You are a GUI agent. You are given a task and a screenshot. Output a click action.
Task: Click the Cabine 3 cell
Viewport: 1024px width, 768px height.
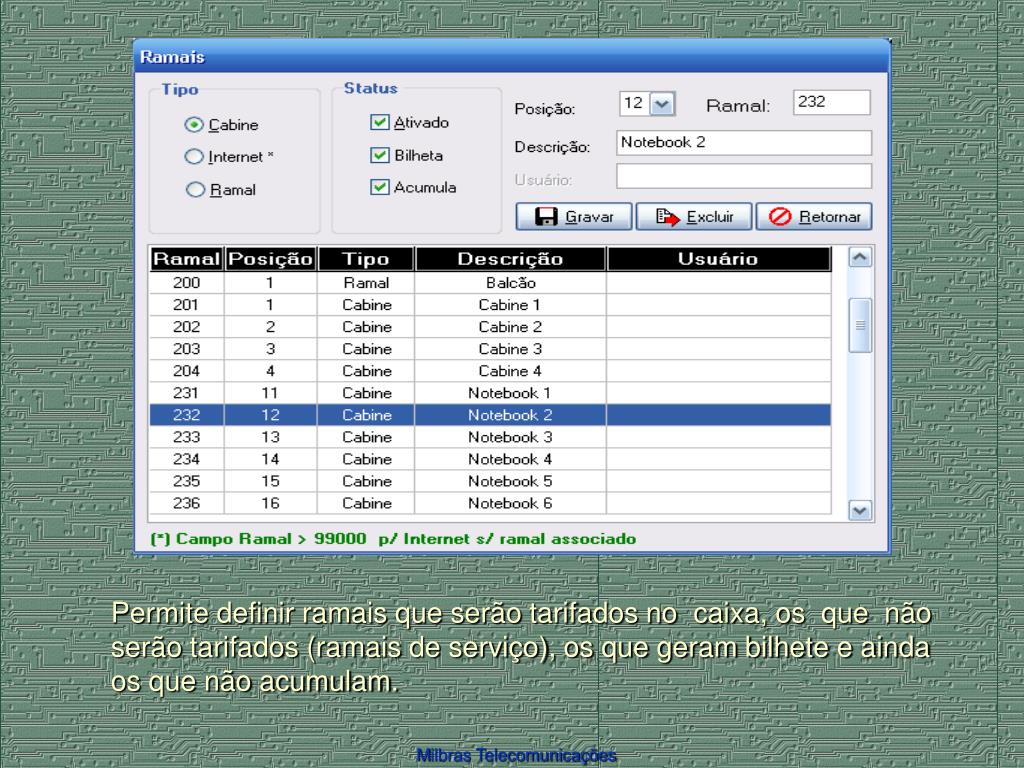510,349
